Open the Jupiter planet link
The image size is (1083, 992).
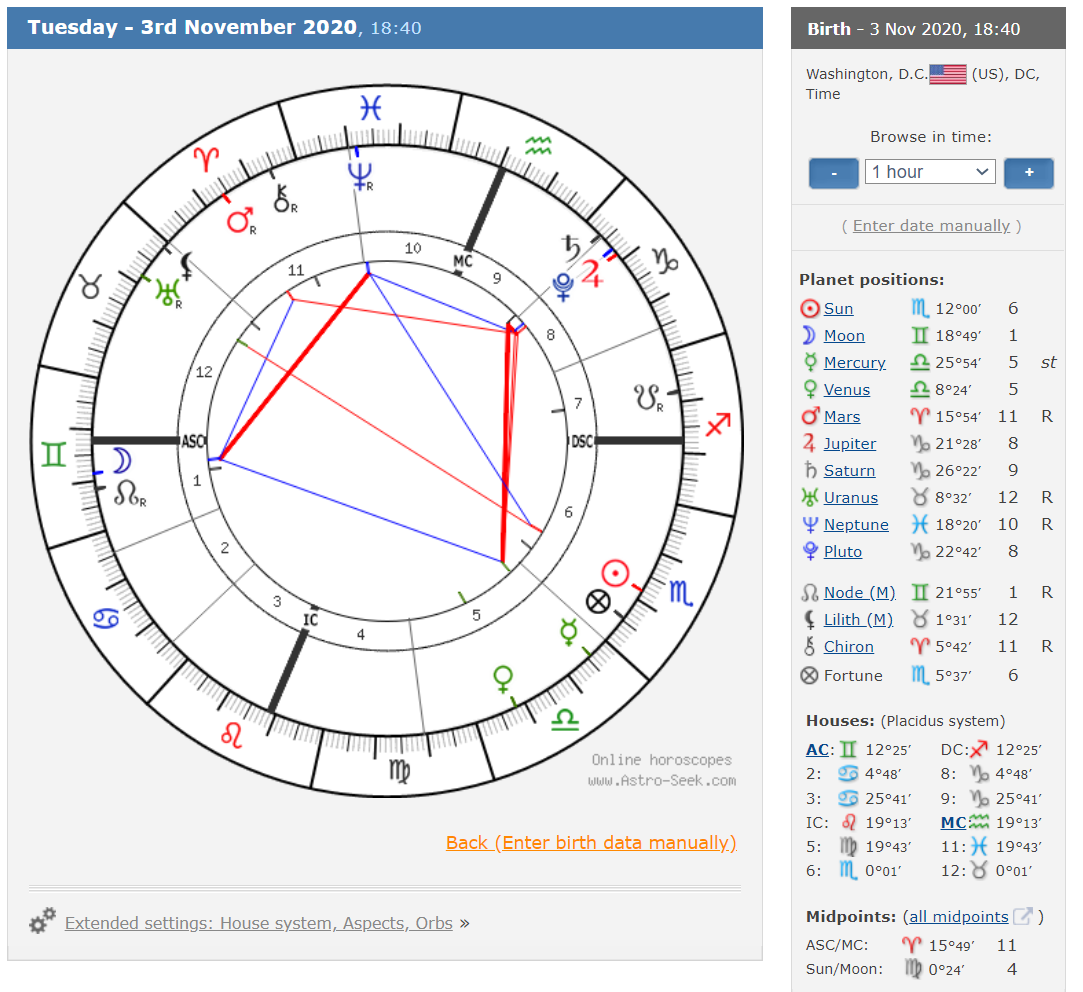pyautogui.click(x=850, y=443)
